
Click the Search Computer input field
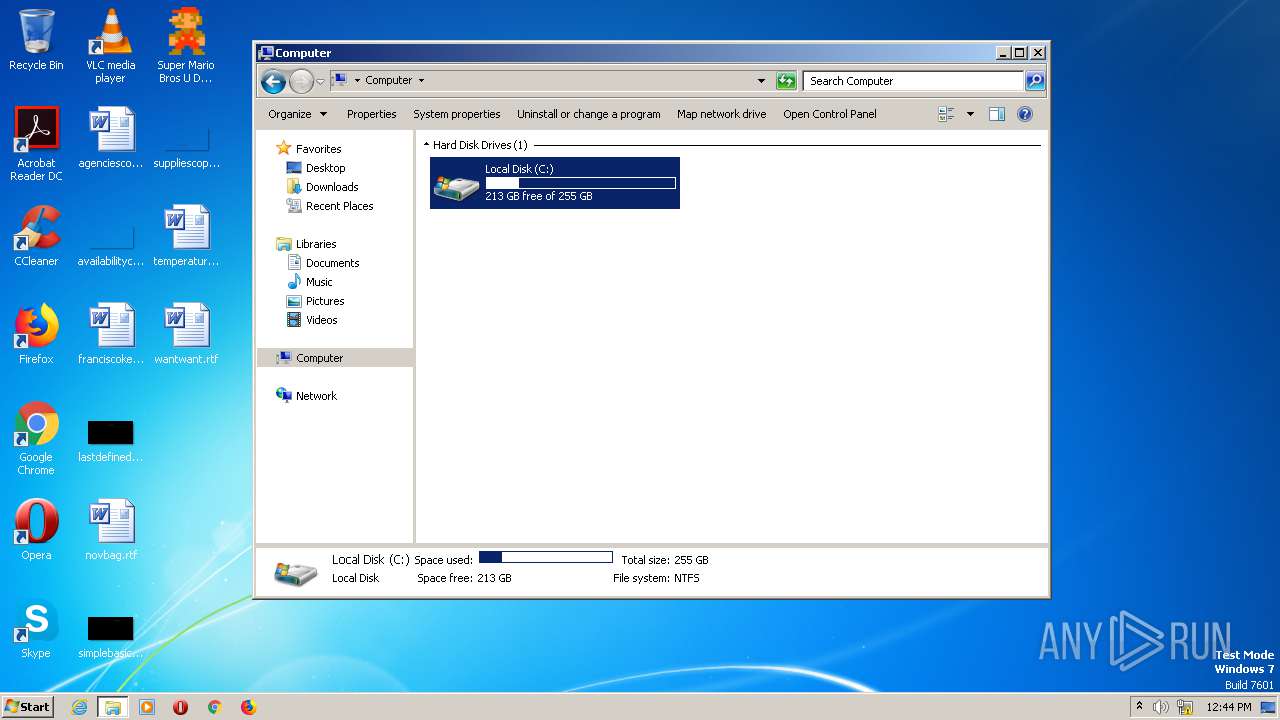click(913, 81)
